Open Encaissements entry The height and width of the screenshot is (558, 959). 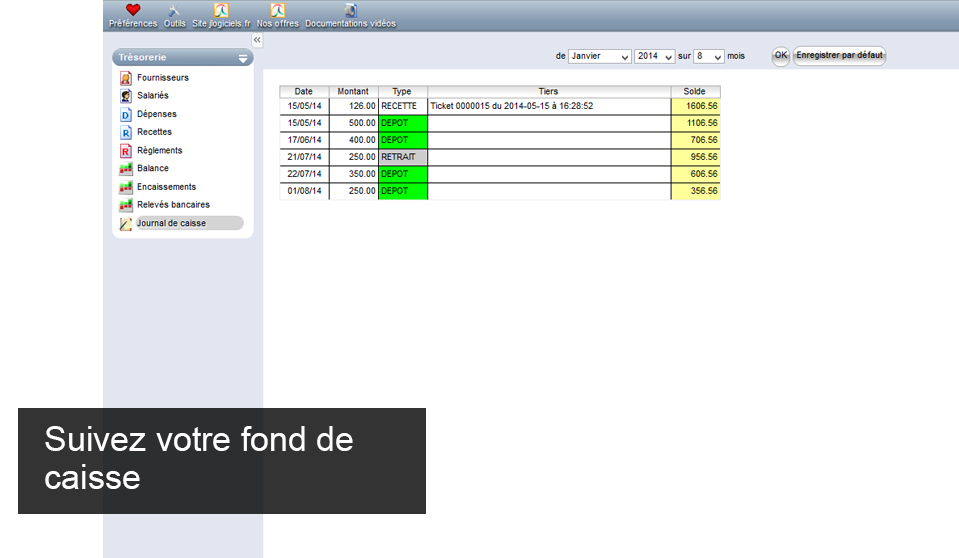[x=166, y=187]
